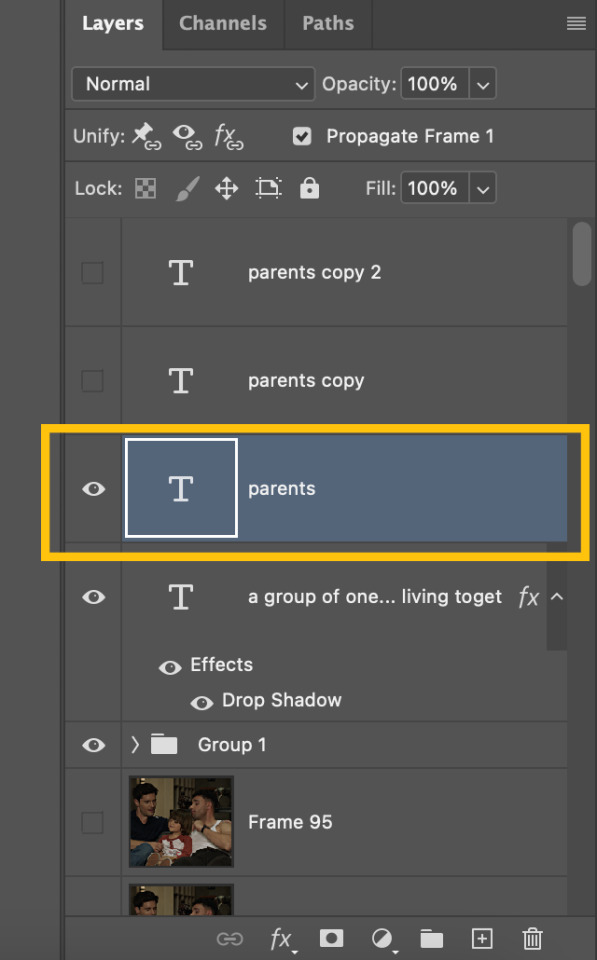
Task: Click the lock all padlock icon
Action: (309, 188)
